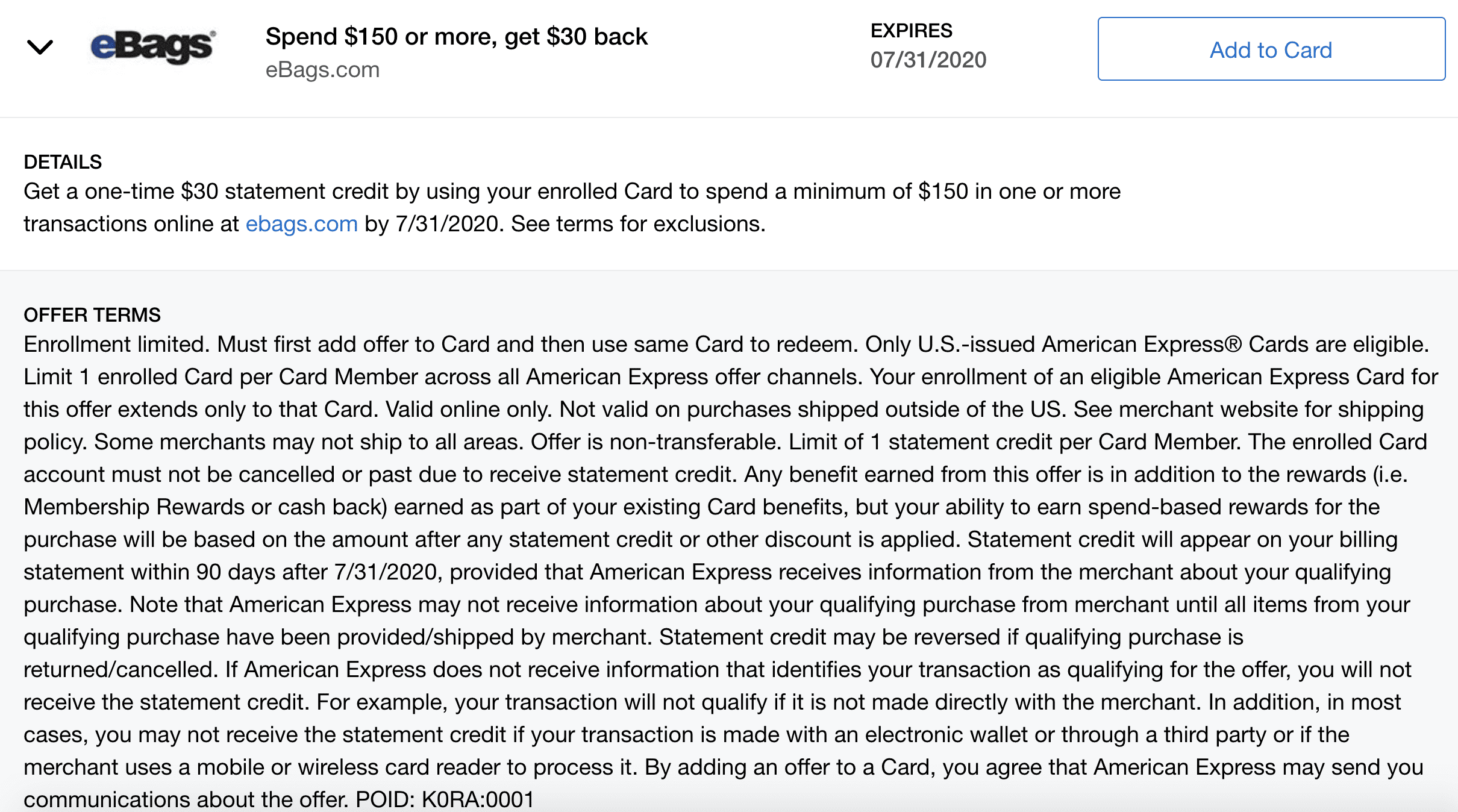Click the registered trademark symbol after American Express
The width and height of the screenshot is (1458, 812).
(x=1233, y=345)
